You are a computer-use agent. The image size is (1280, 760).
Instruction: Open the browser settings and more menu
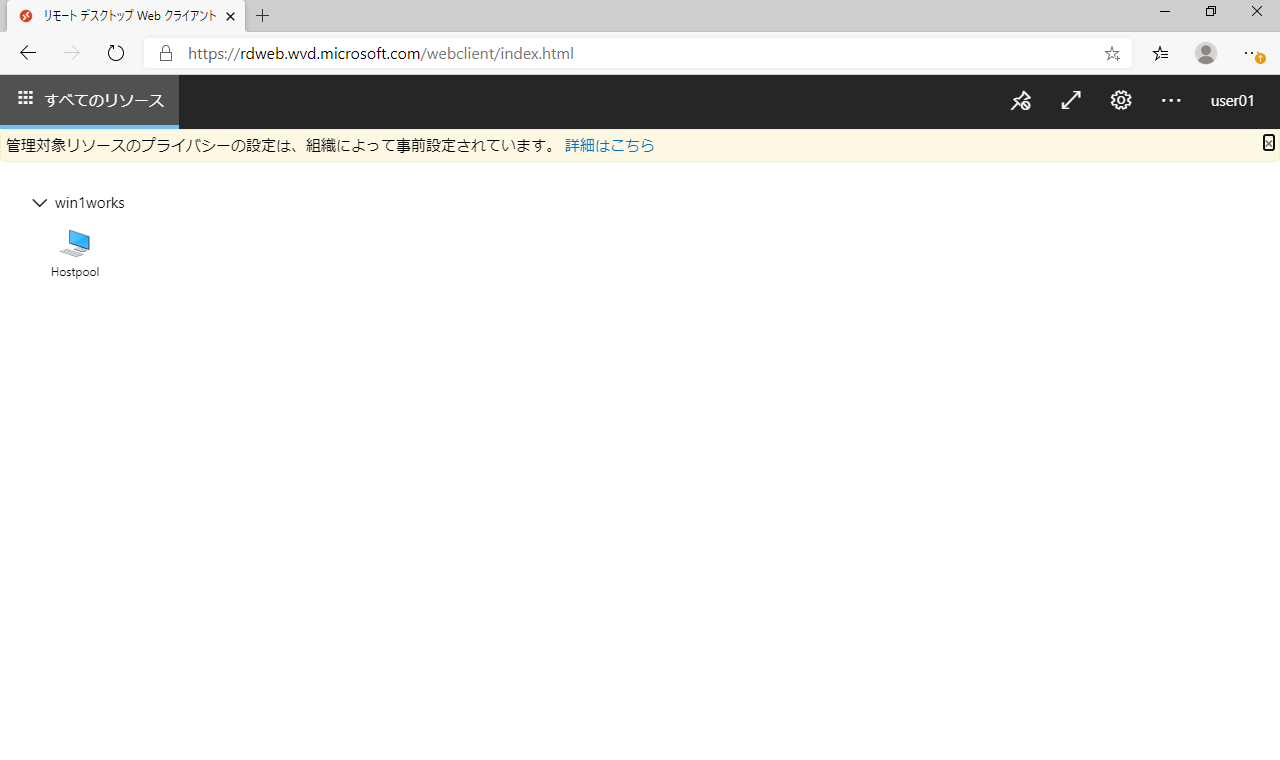tap(1252, 54)
